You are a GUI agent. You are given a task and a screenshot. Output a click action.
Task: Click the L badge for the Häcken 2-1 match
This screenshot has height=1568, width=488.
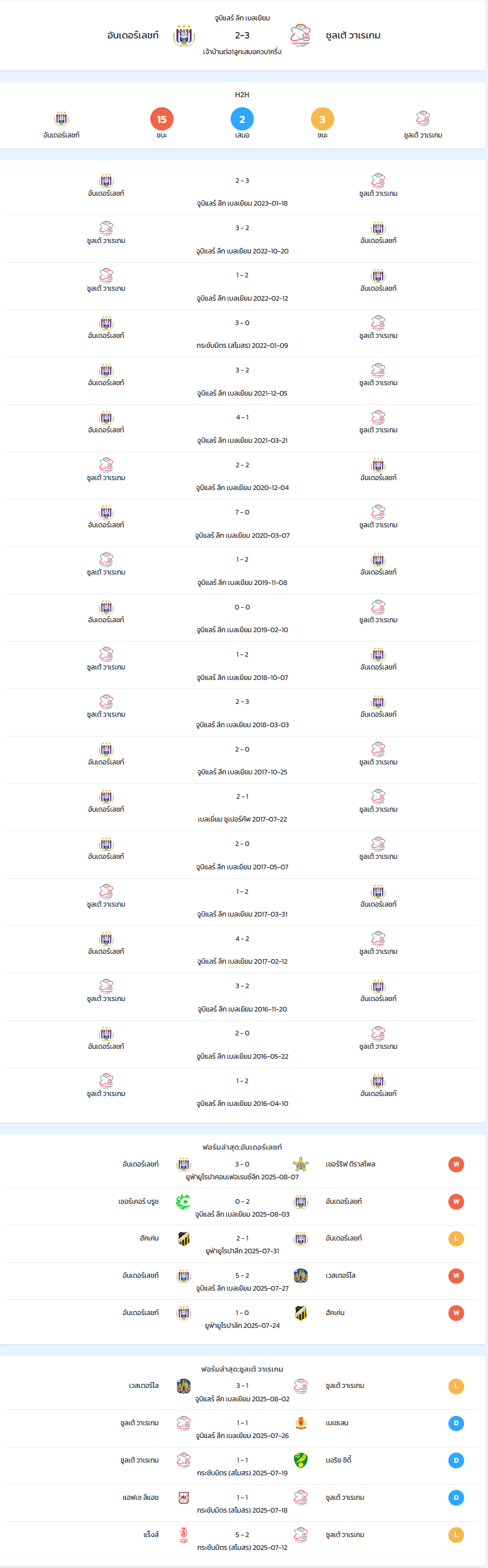click(x=457, y=1239)
